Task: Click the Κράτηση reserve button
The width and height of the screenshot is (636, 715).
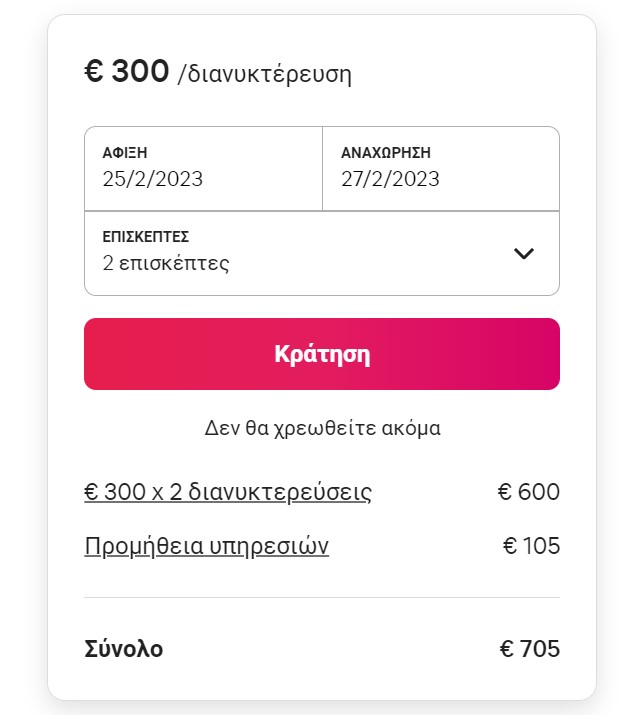Action: pyautogui.click(x=321, y=354)
